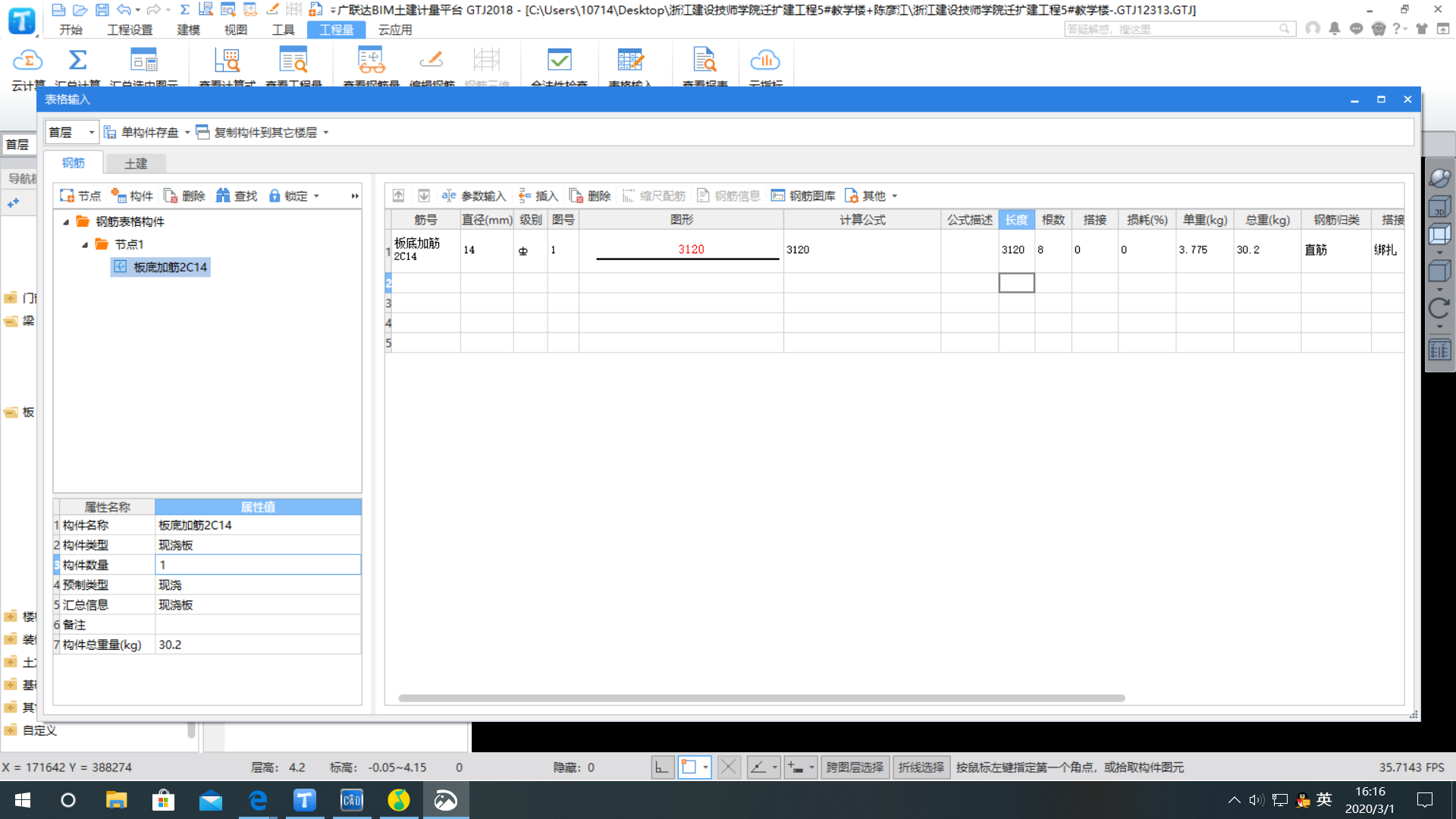This screenshot has height=819, width=1456.
Task: Click the undo arrow in title bar
Action: click(x=124, y=10)
